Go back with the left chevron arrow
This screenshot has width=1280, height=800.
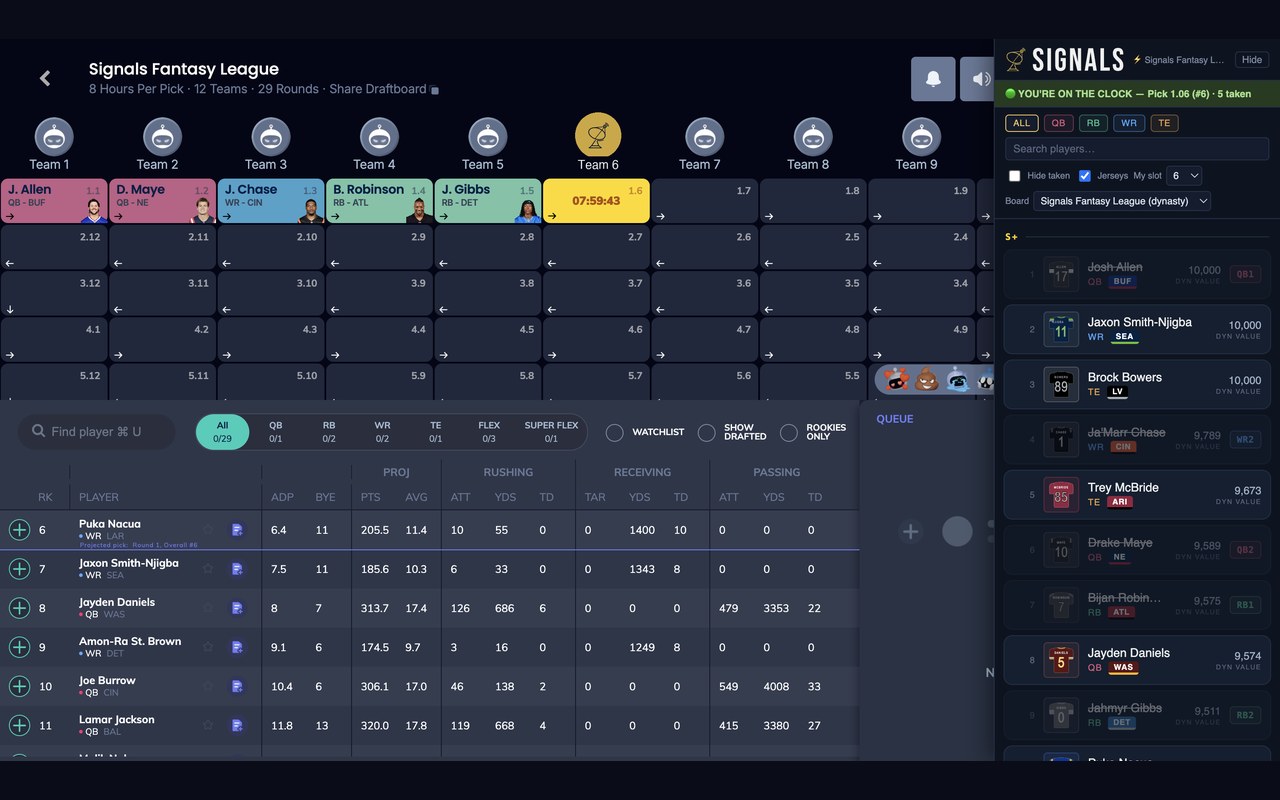(45, 78)
